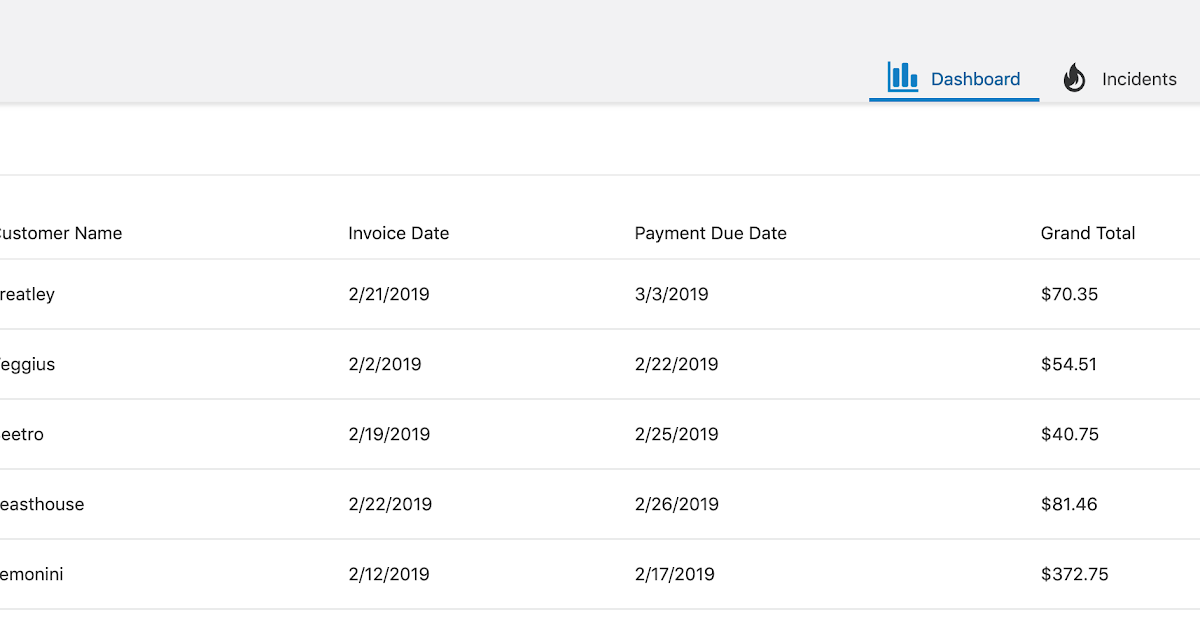Click the Grand Total column header
1200x630 pixels.
(x=1087, y=233)
